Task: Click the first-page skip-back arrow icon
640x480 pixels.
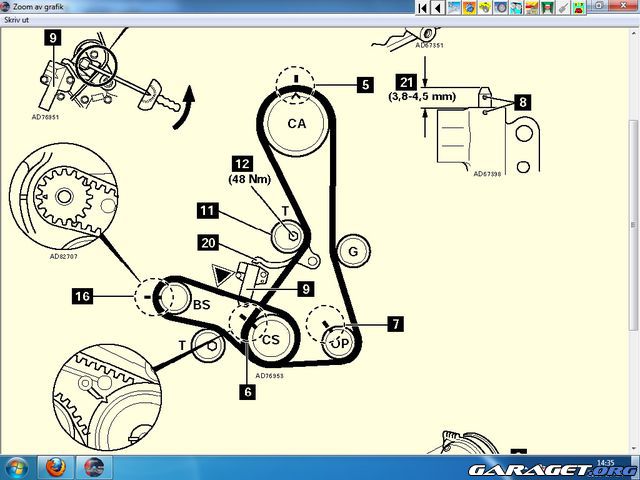Action: (423, 7)
